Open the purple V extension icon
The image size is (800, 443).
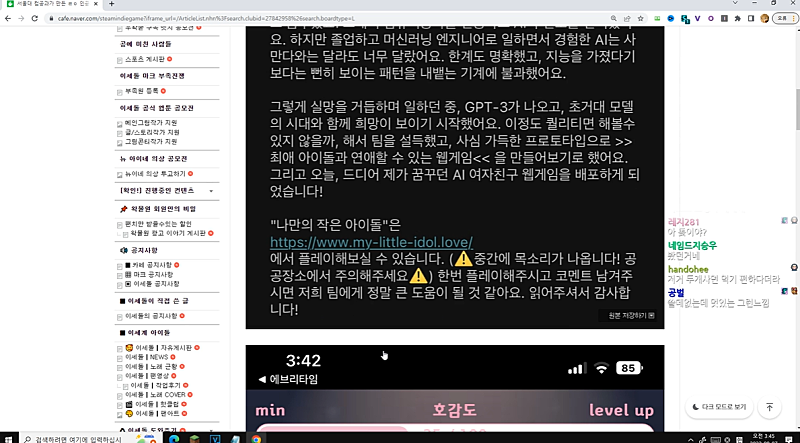[697, 18]
